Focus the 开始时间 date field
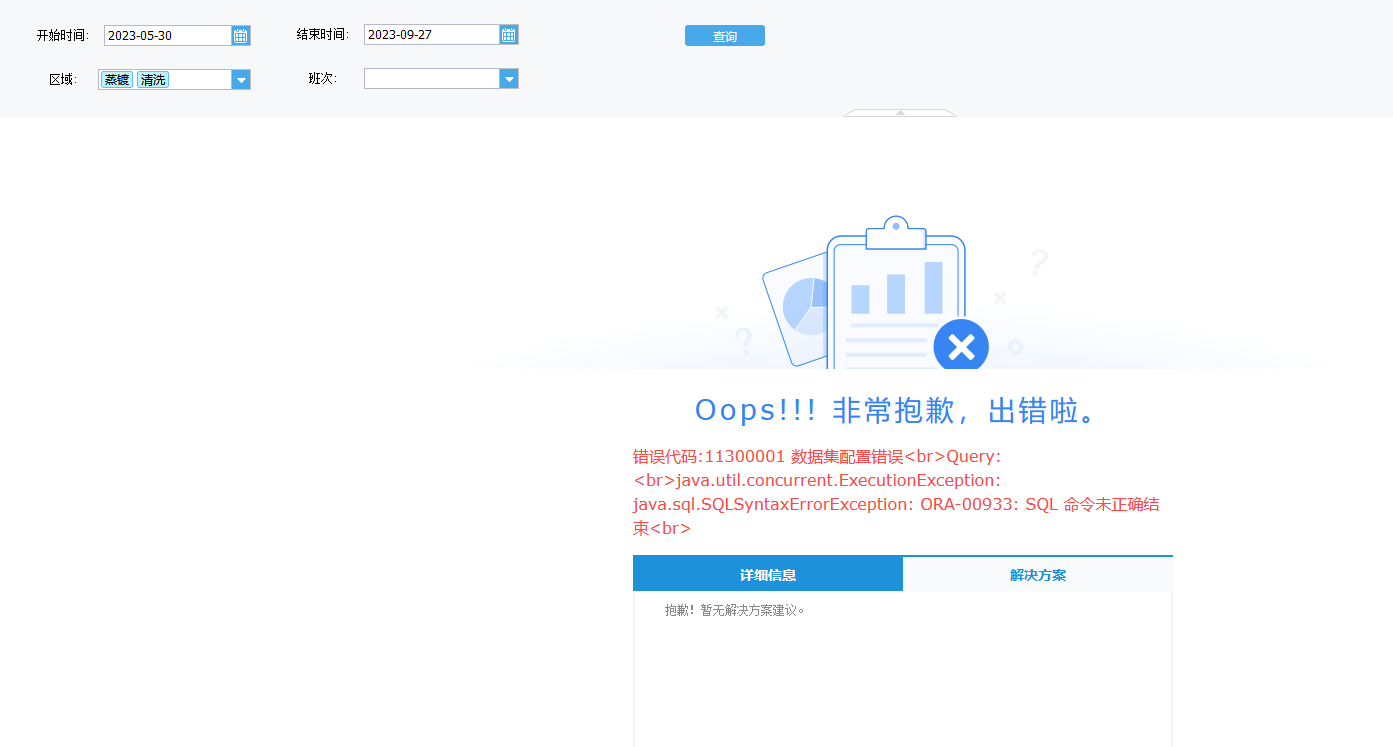Viewport: 1393px width, 747px height. coord(168,35)
